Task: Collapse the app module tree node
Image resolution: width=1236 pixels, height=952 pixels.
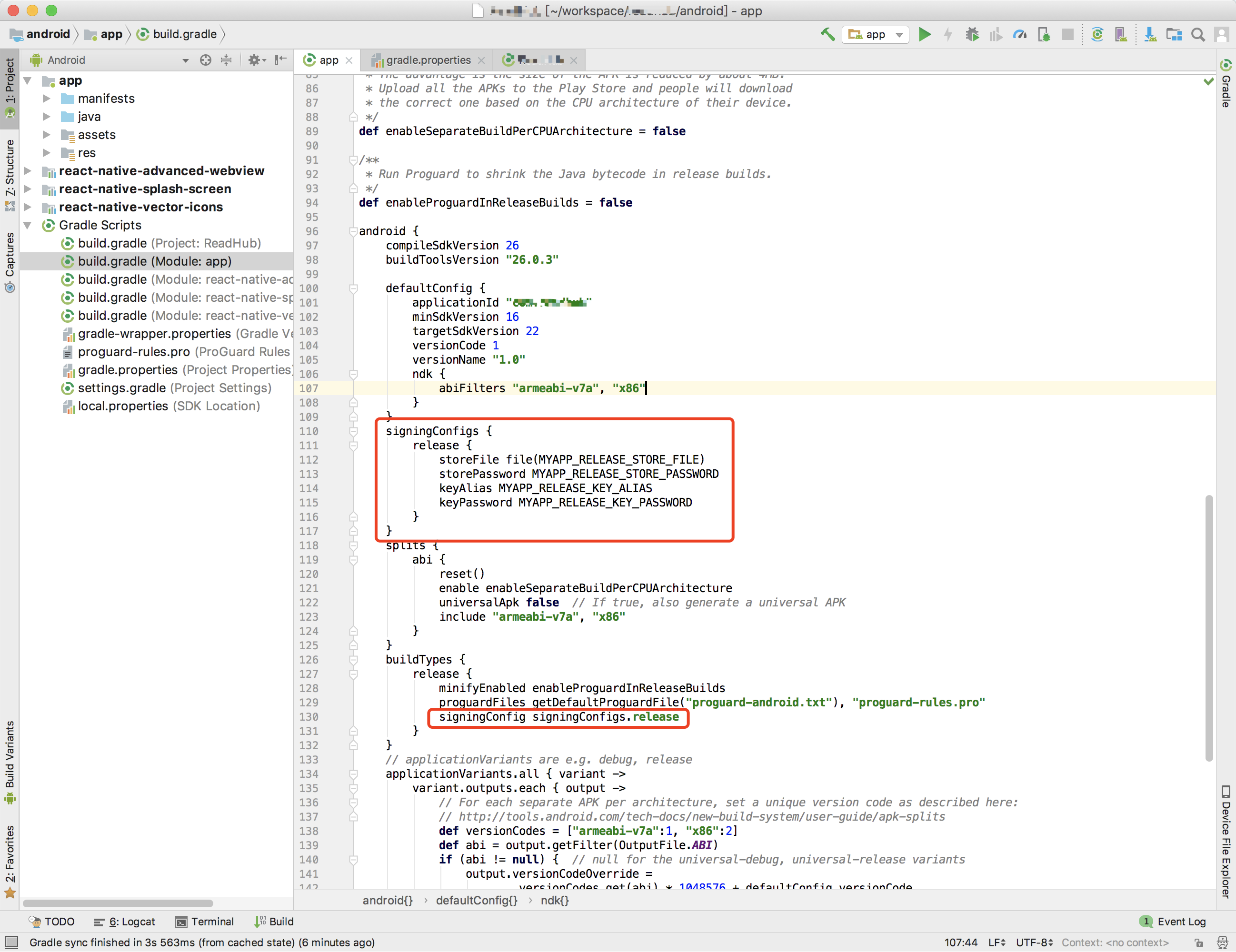Action: click(x=27, y=81)
